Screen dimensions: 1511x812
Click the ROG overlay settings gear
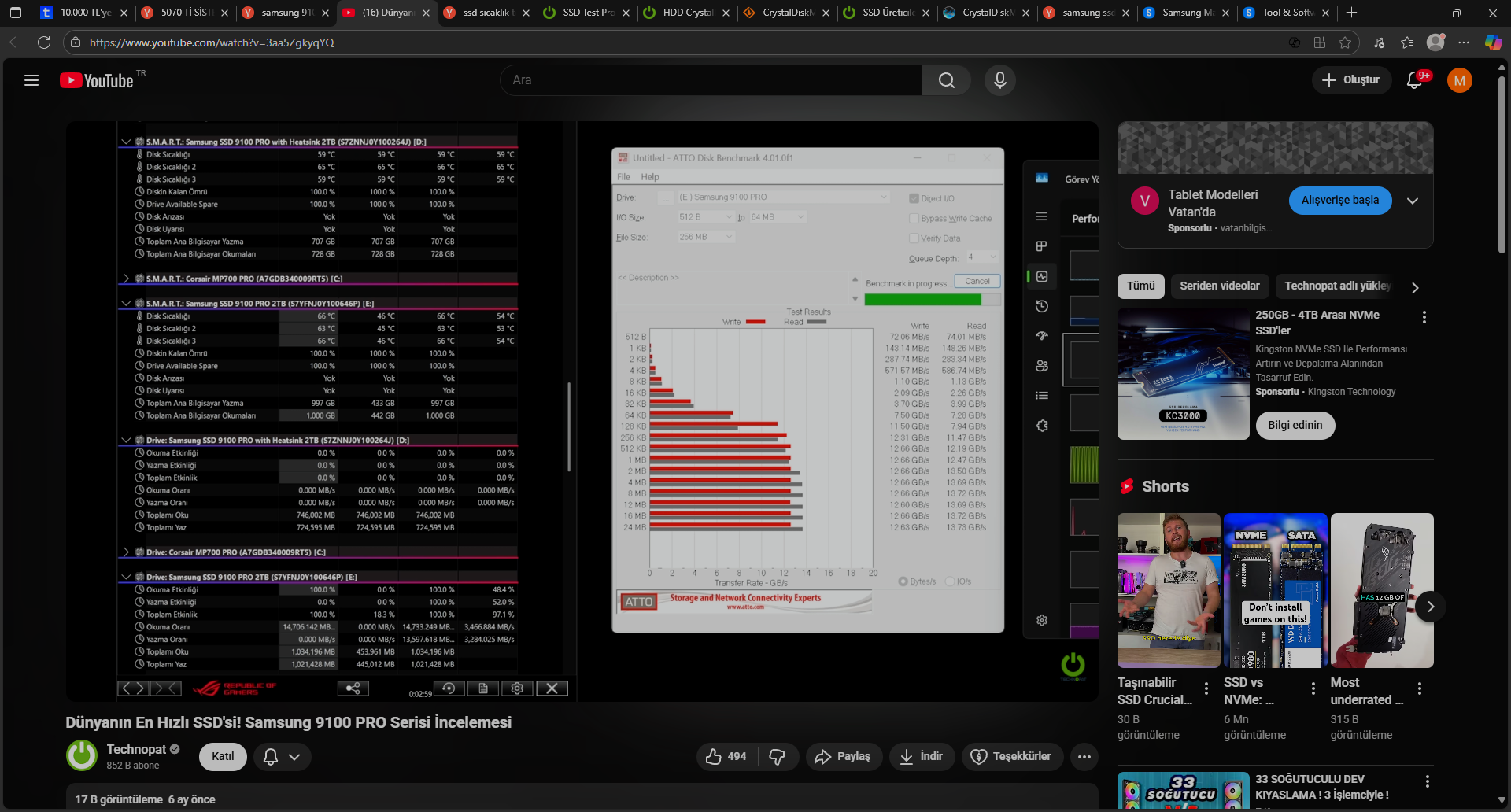(x=517, y=688)
